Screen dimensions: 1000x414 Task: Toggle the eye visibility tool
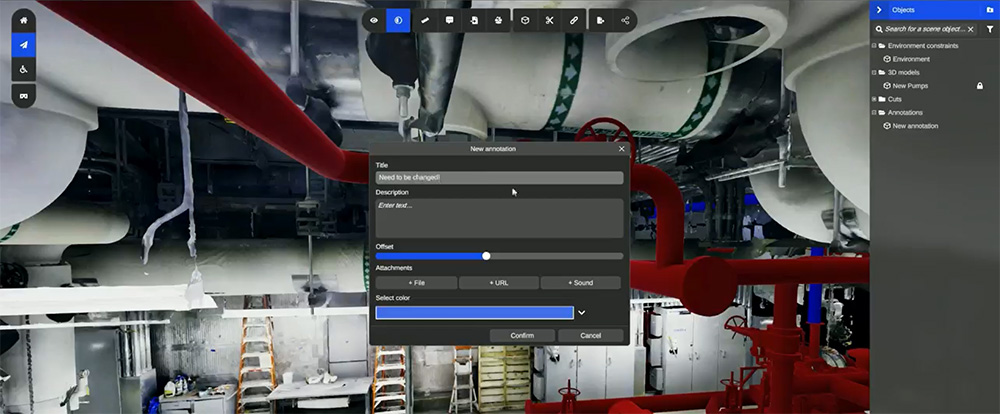click(374, 20)
